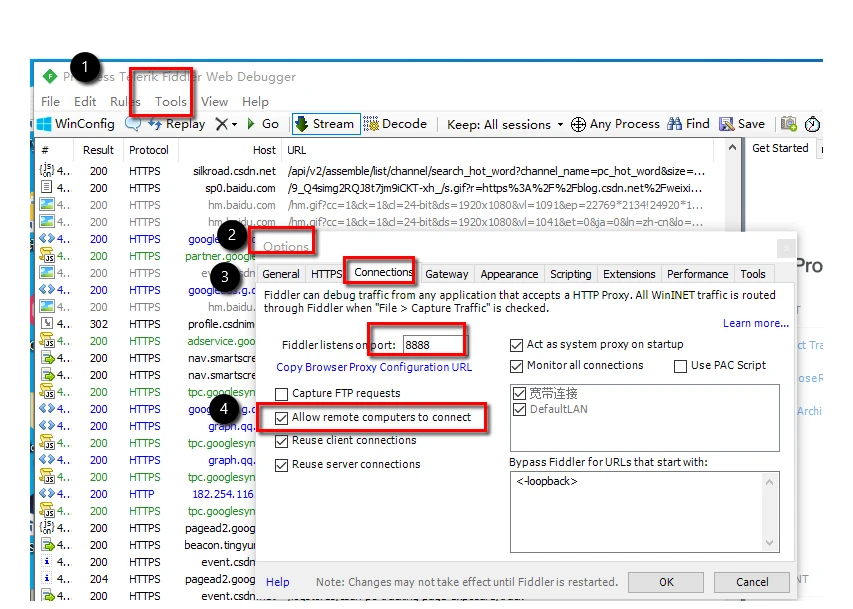Open the File menu
Viewport: 853px width, 609px height.
pyautogui.click(x=50, y=102)
